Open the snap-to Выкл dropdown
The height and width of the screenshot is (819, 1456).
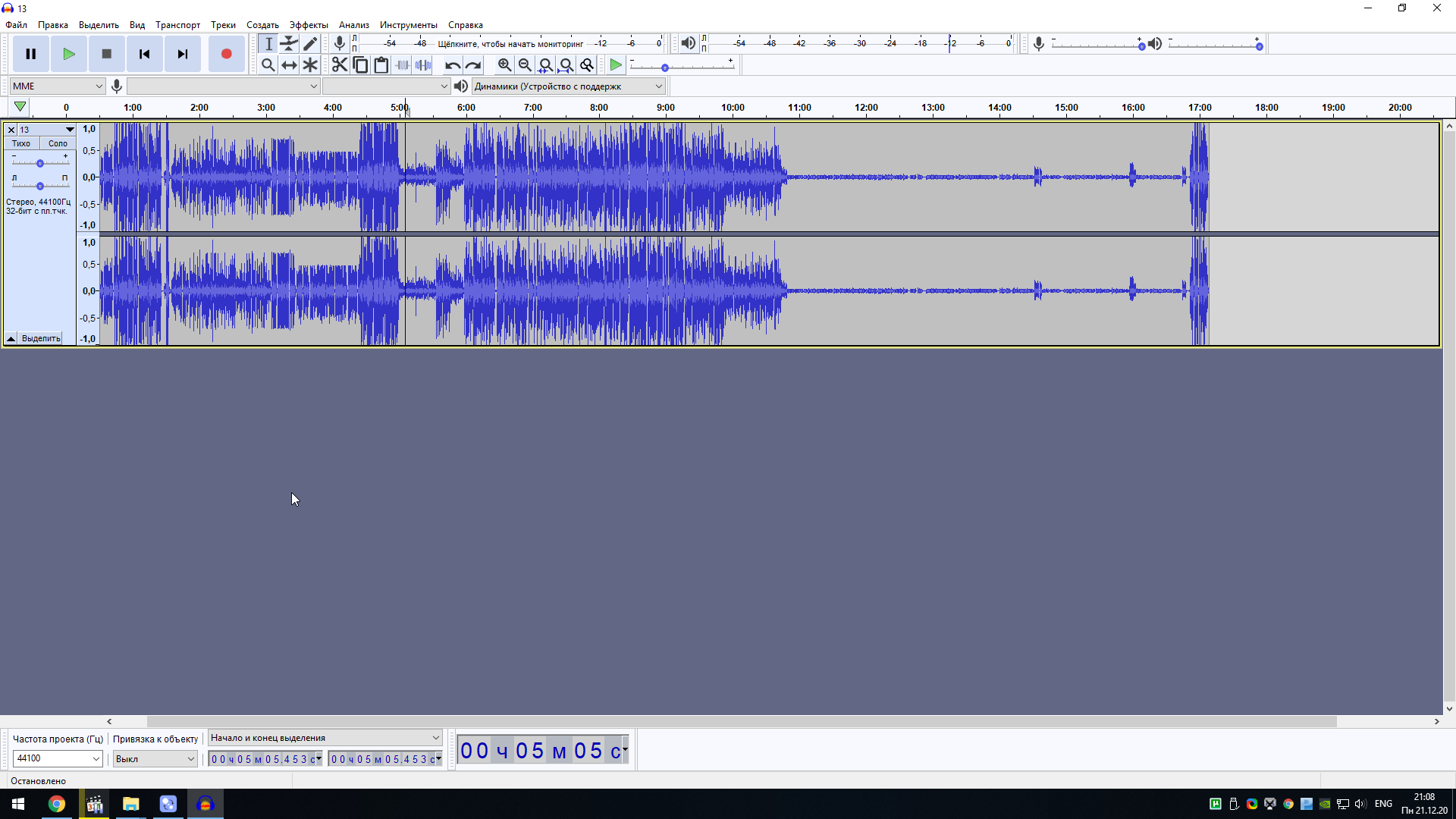[155, 758]
